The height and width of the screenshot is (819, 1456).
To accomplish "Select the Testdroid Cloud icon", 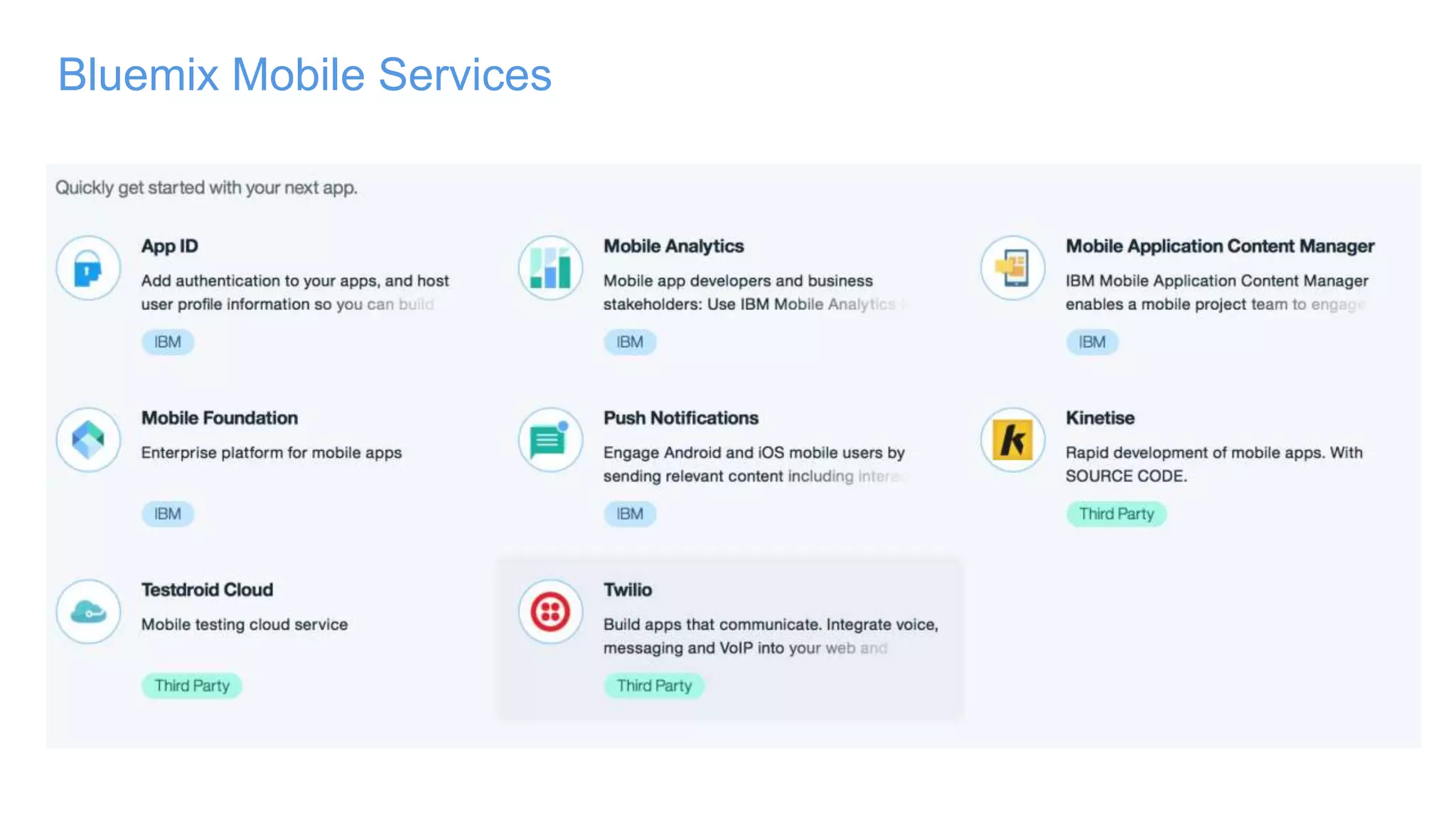I will point(88,611).
